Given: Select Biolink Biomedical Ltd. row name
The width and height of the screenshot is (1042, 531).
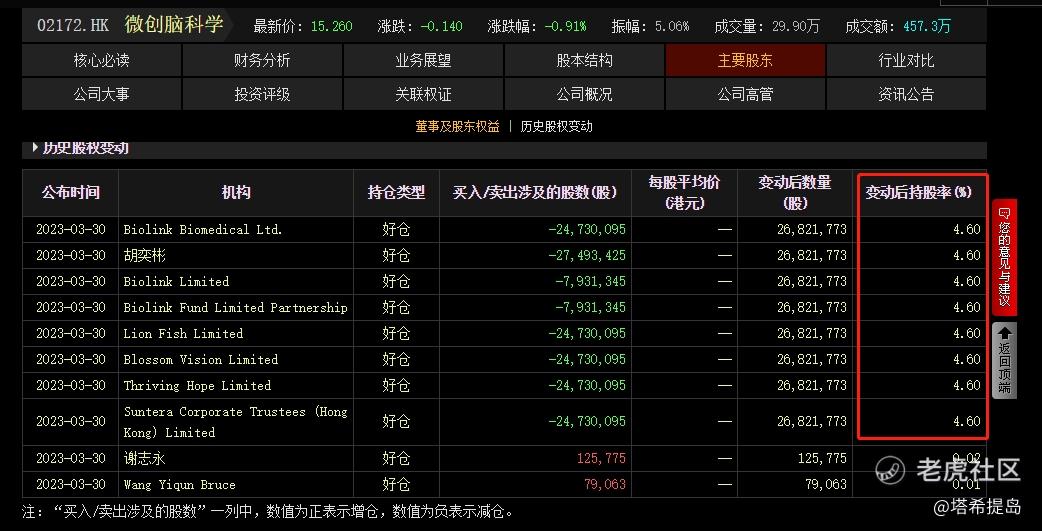Looking at the screenshot, I should point(203,229).
